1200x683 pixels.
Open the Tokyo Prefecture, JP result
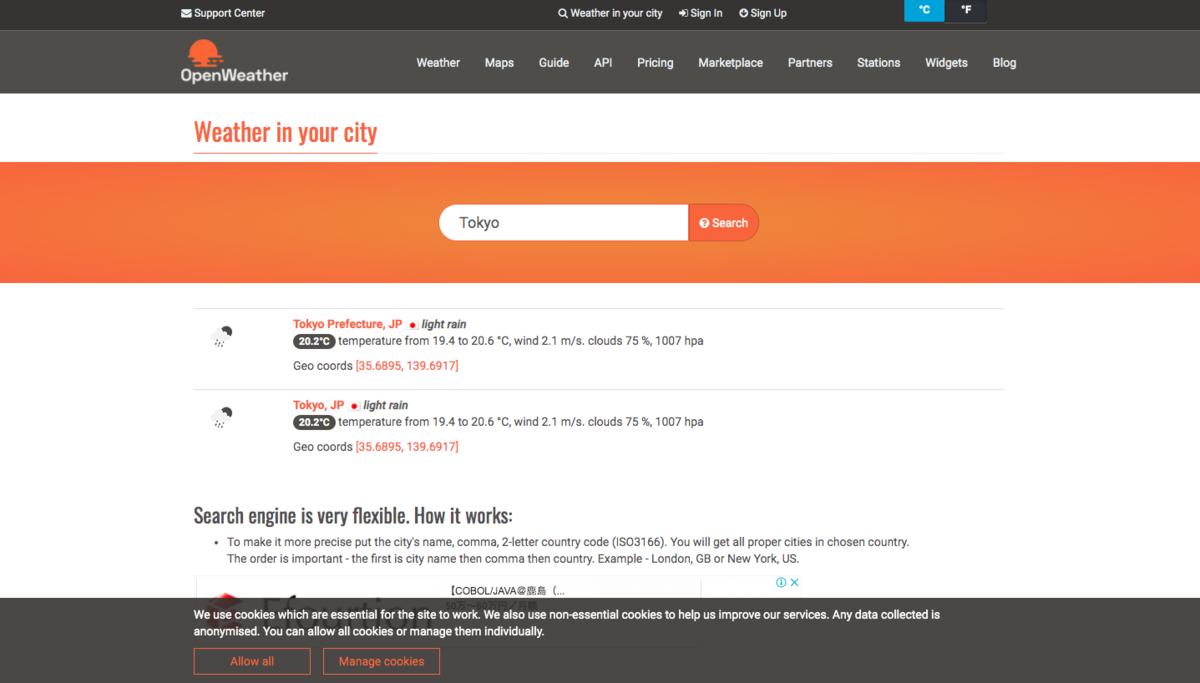[x=347, y=324]
